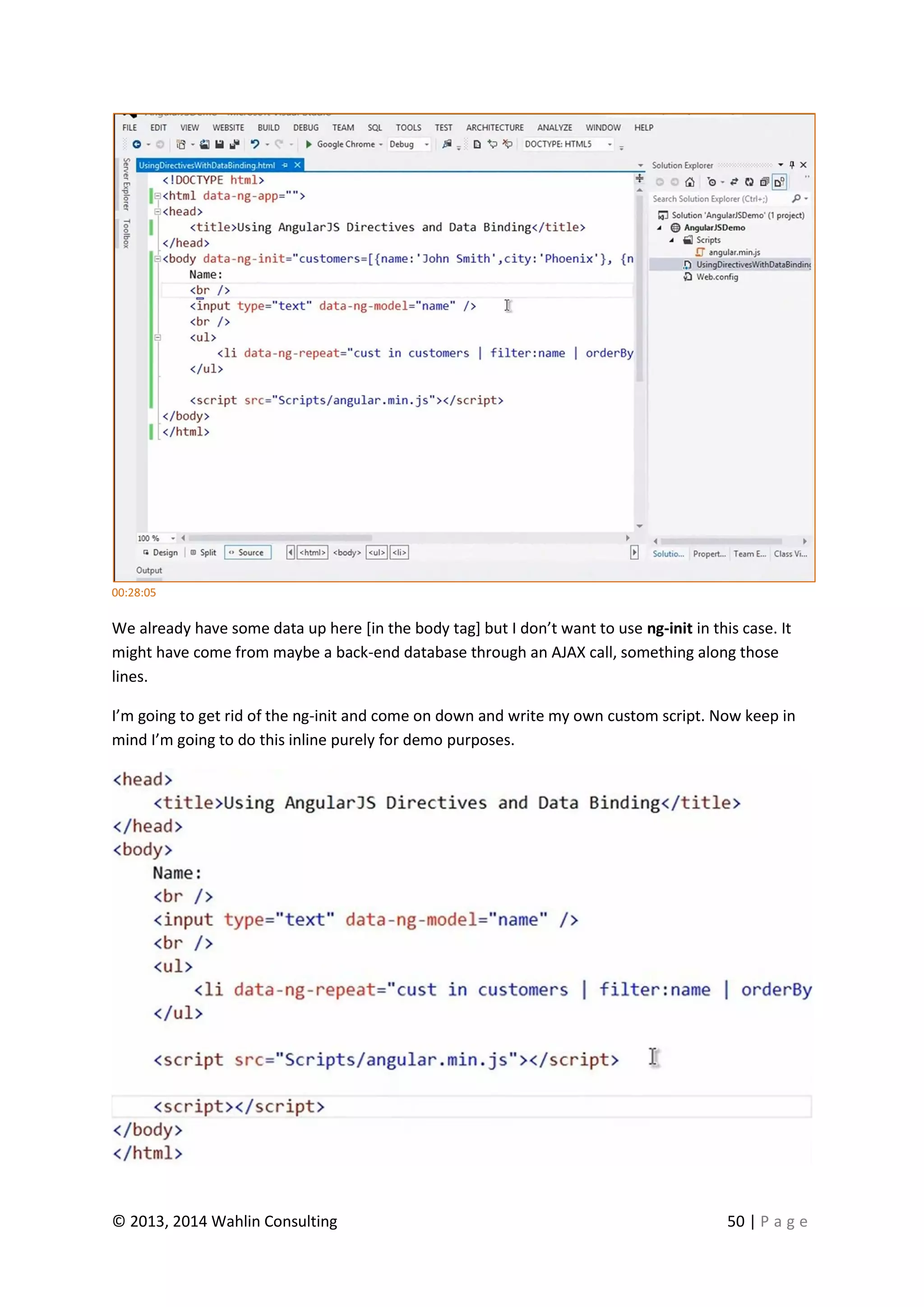
Task: Collapse the AngularJSDemo project node
Action: click(660, 228)
